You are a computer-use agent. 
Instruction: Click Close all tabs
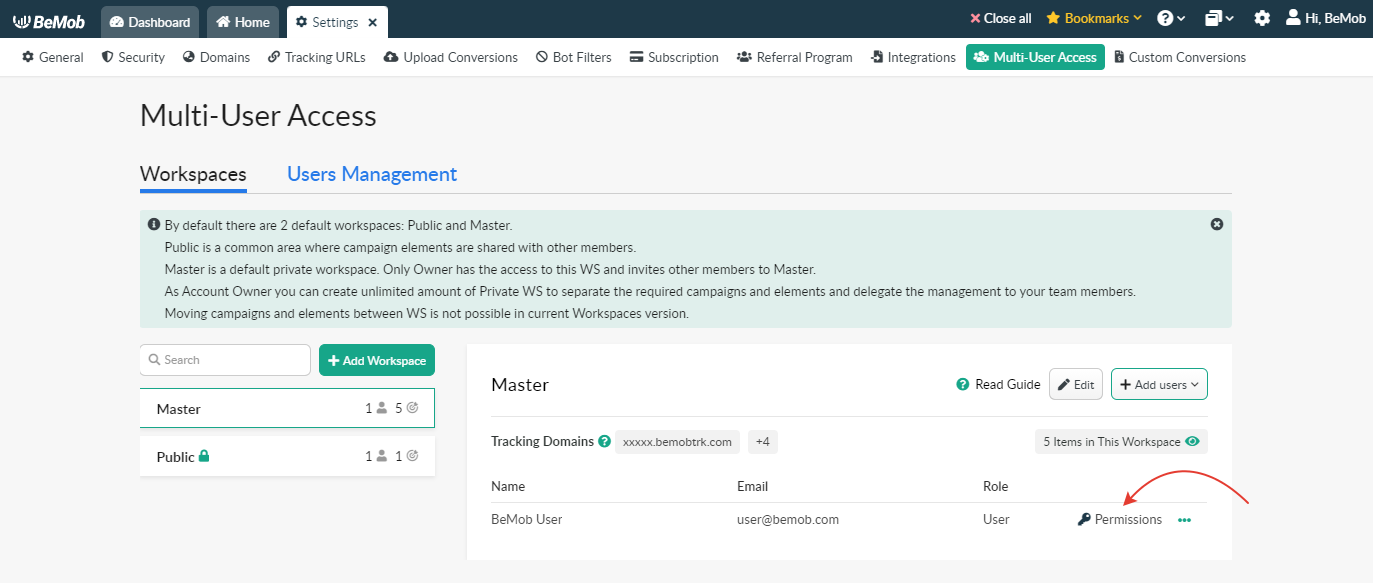tap(1001, 18)
